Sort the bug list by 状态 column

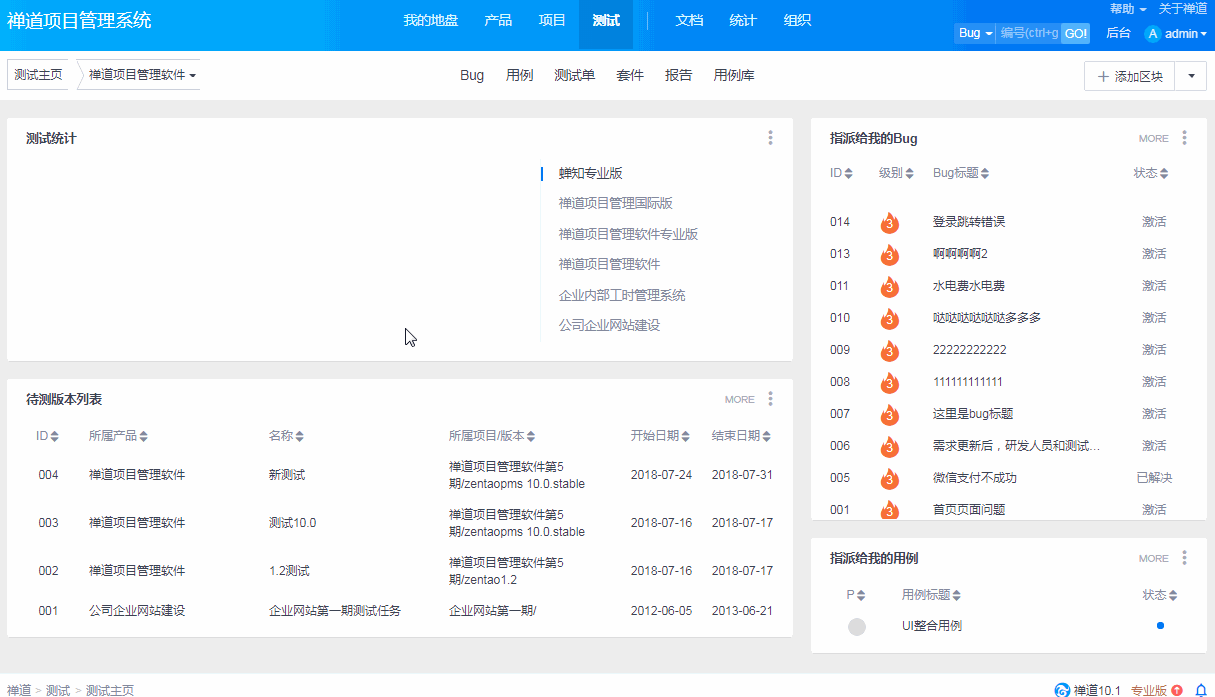(x=1151, y=173)
